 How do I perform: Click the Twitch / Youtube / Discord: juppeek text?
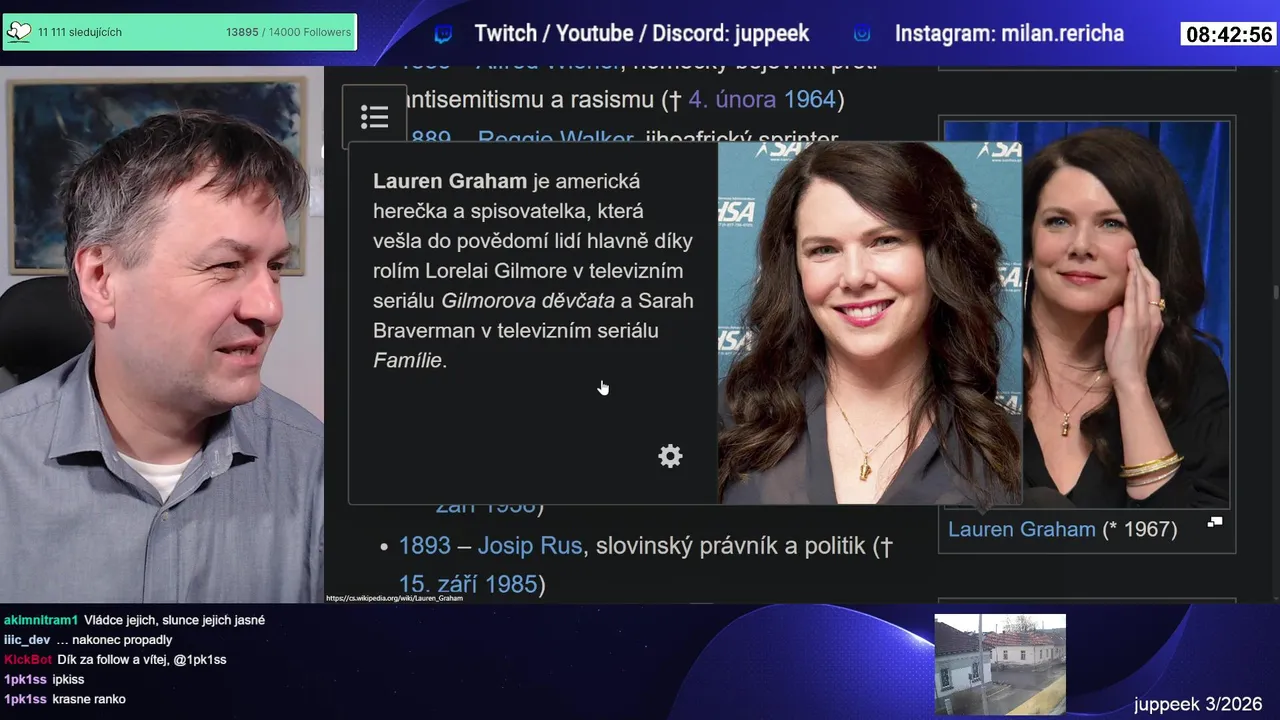pos(642,34)
